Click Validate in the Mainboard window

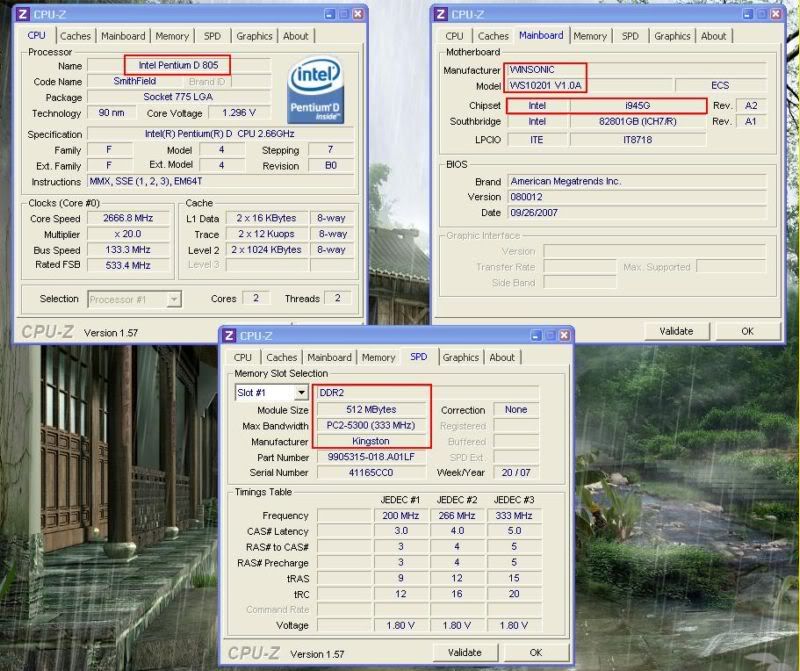click(x=676, y=331)
